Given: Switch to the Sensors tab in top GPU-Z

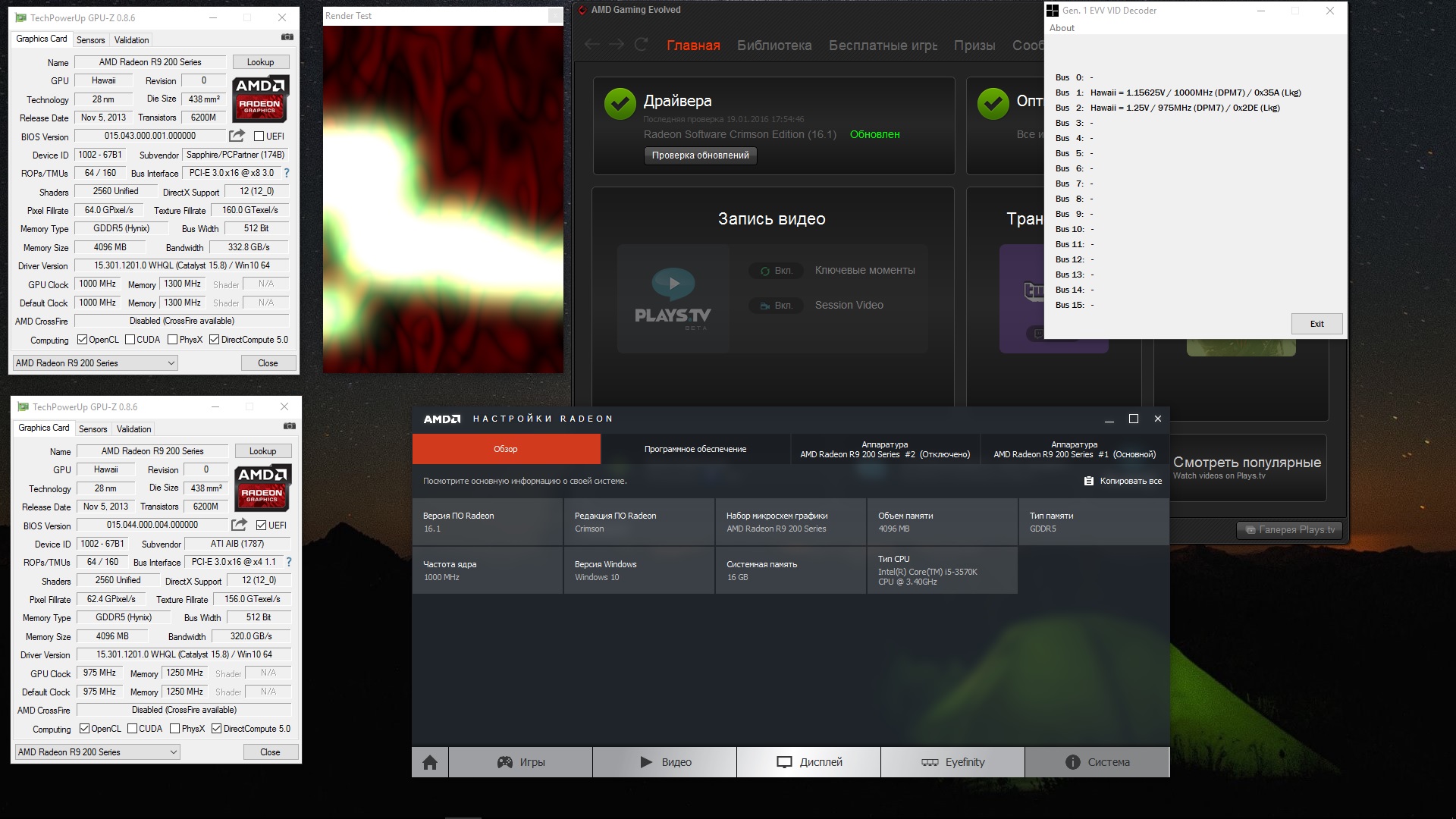Looking at the screenshot, I should click(90, 40).
